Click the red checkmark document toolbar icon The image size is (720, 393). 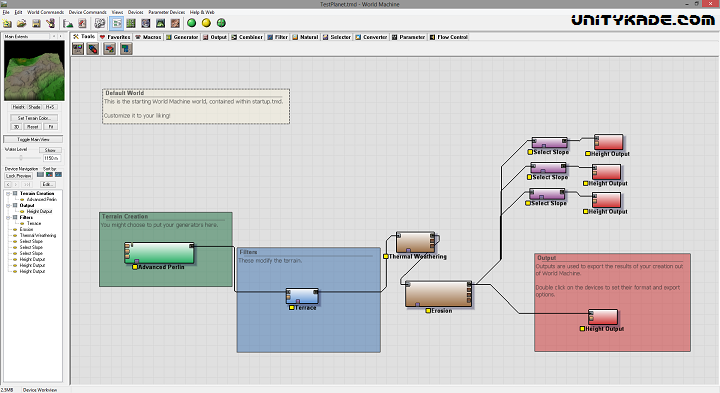pos(82,23)
